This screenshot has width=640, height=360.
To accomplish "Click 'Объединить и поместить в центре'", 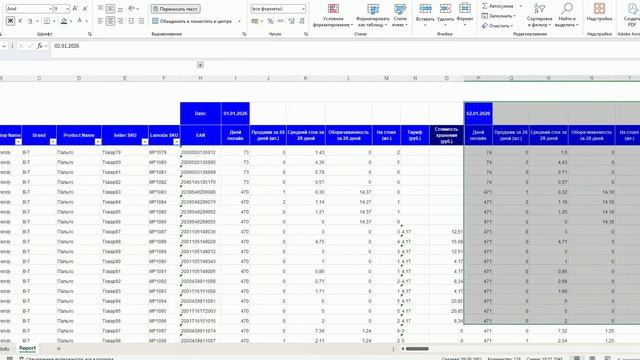I will pyautogui.click(x=192, y=21).
